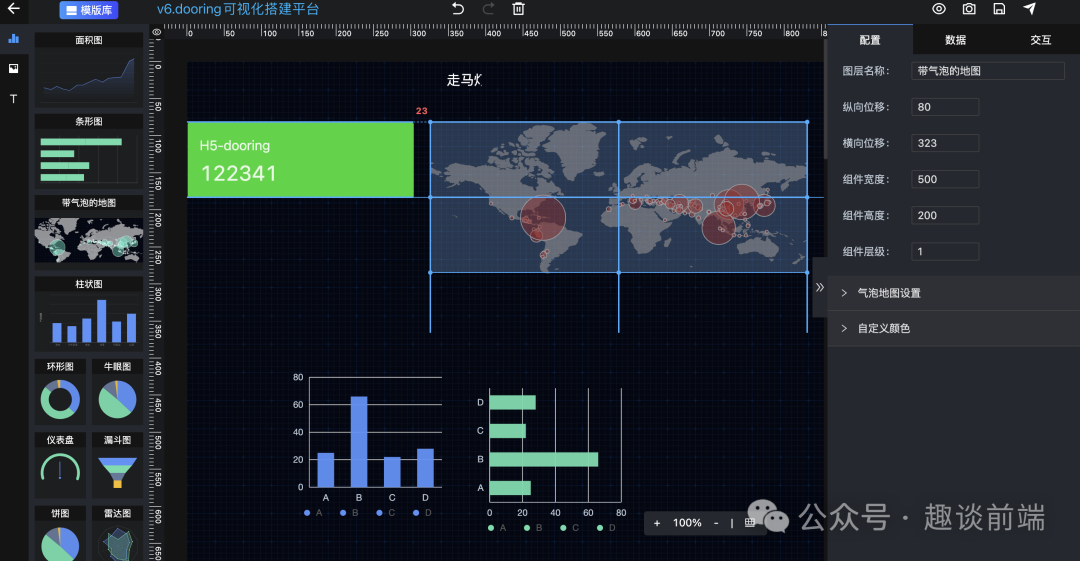Click the 100% zoom level text

click(x=687, y=523)
